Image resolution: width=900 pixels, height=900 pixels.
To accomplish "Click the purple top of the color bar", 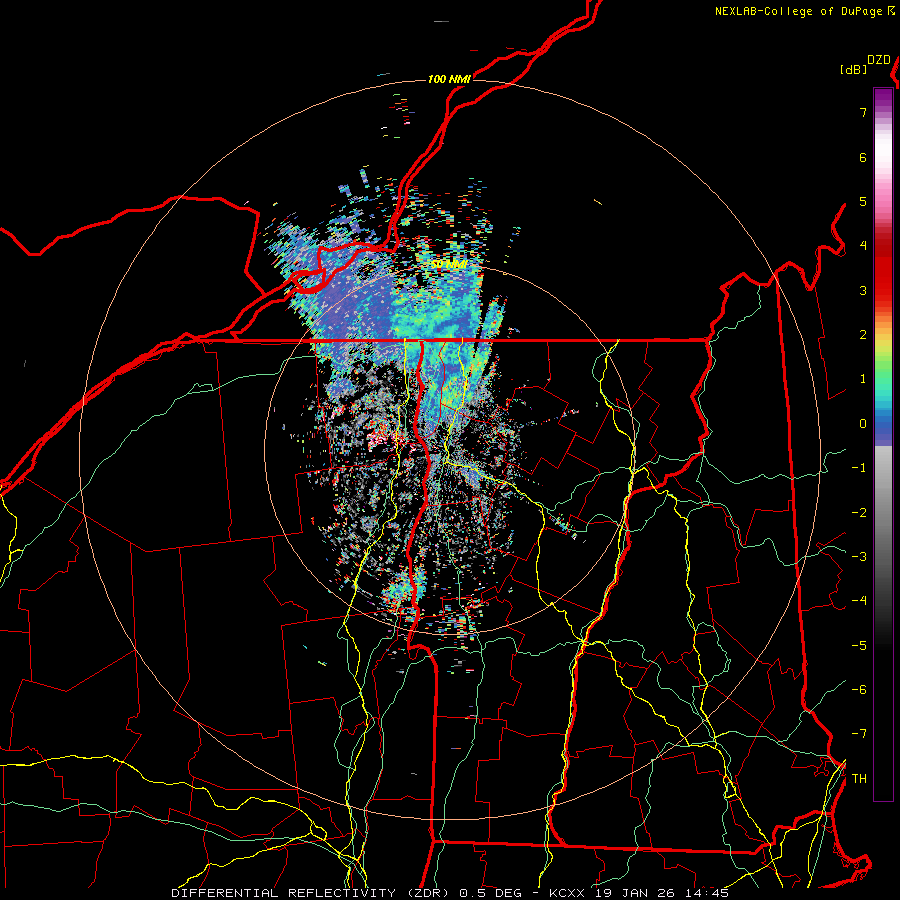I will coord(883,99).
